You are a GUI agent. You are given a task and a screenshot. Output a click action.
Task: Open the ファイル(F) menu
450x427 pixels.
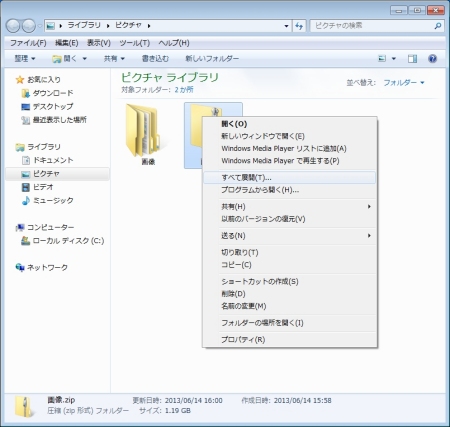[28, 43]
